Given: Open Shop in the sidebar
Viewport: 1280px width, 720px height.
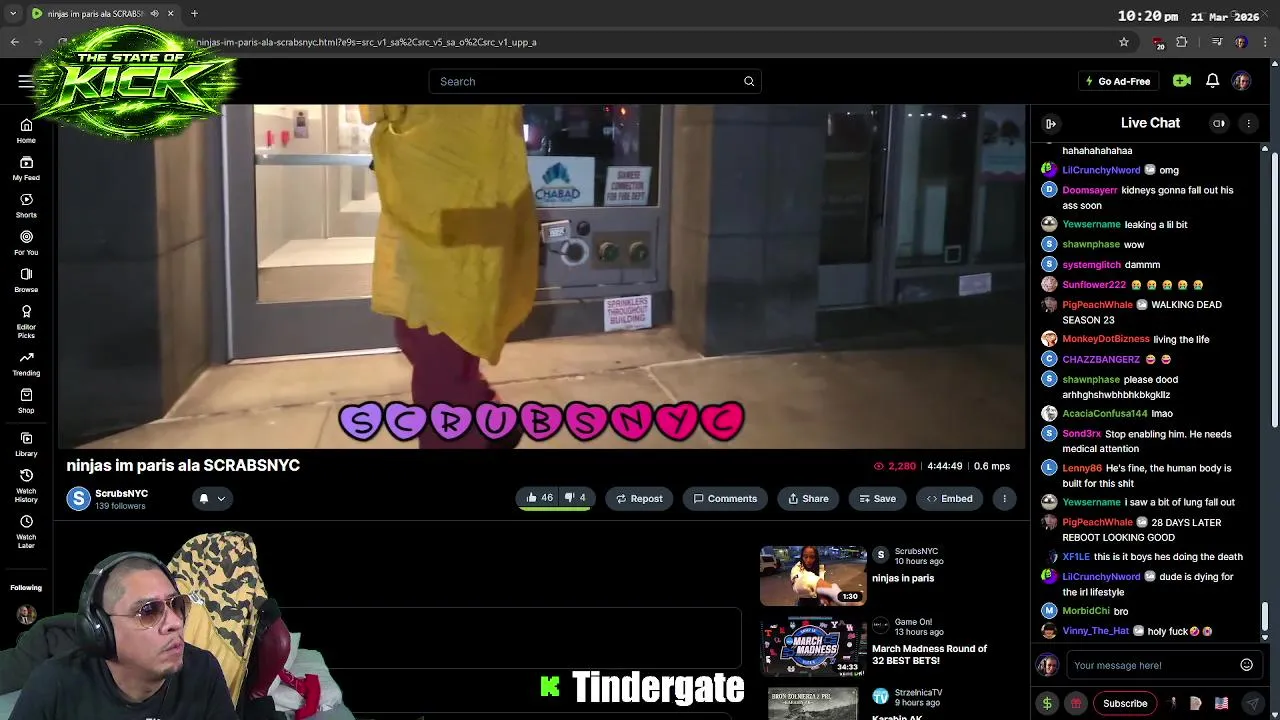Looking at the screenshot, I should [x=26, y=401].
